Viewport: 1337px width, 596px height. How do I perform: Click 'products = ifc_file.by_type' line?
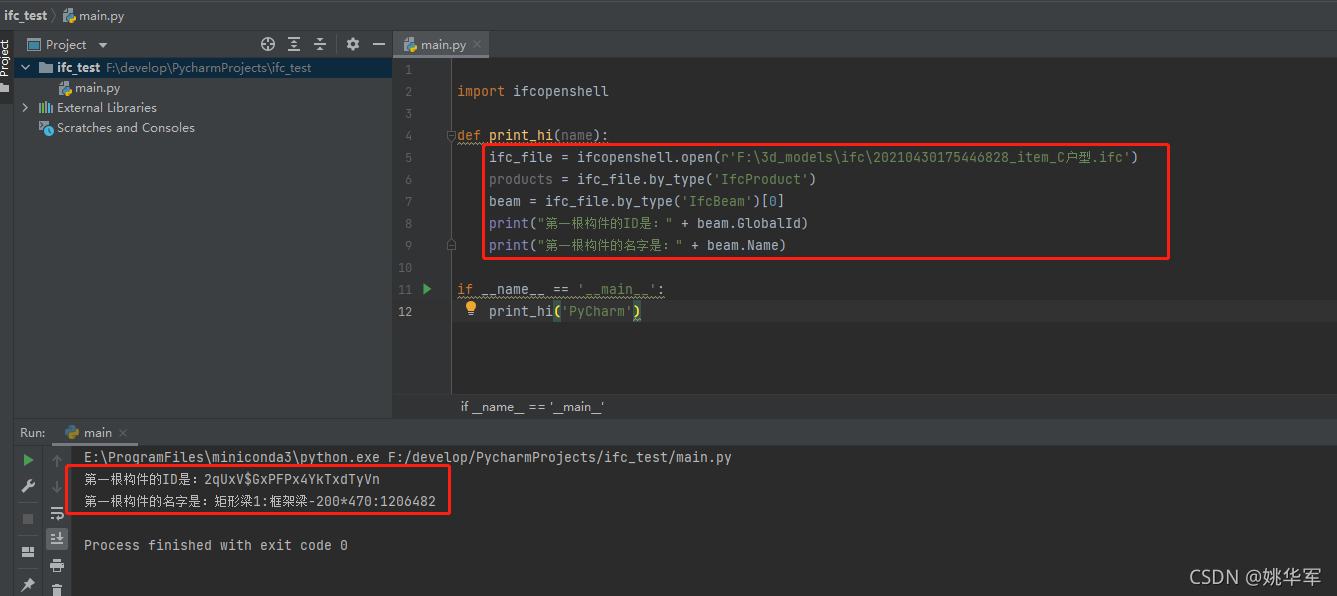653,179
